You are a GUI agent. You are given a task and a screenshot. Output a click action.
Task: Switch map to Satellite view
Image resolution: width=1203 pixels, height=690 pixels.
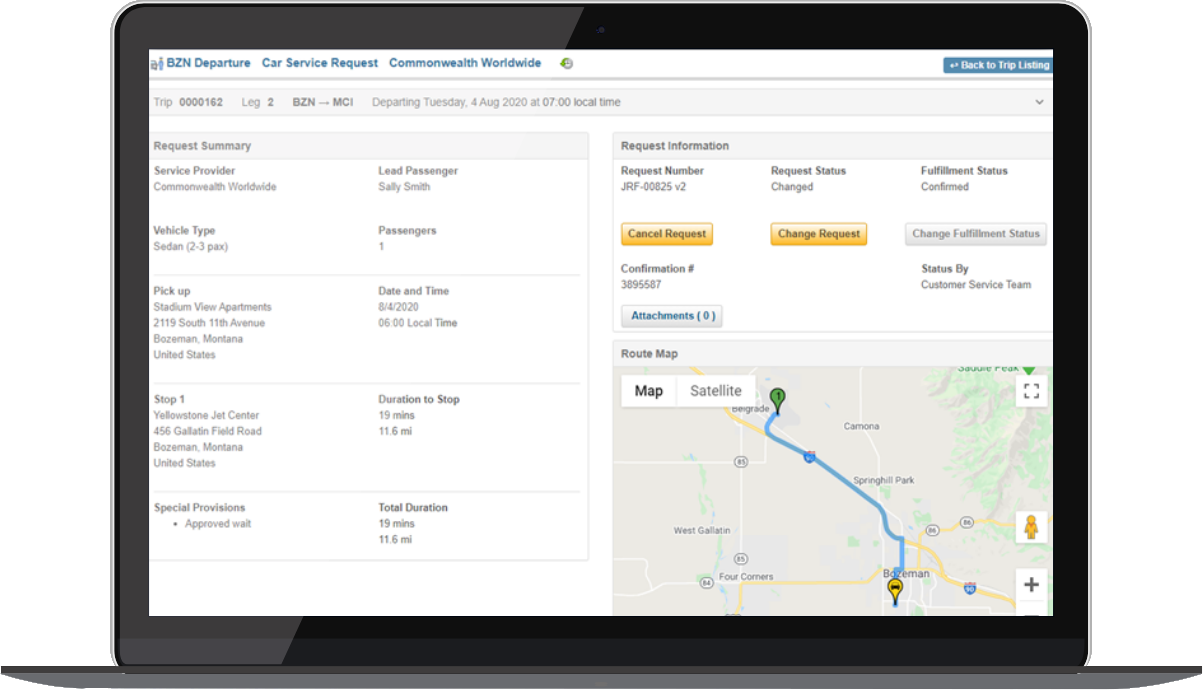[x=716, y=391]
